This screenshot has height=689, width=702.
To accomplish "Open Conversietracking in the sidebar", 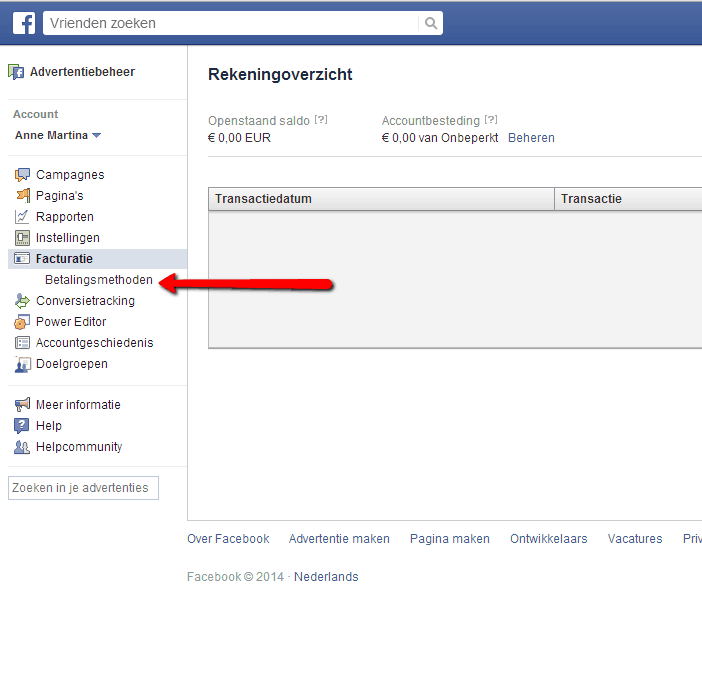I will click(85, 301).
